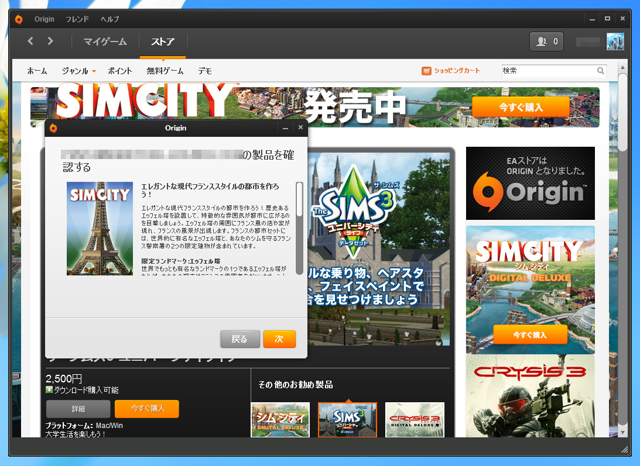Viewport: 640px width, 466px height.
Task: Click the Origin logo icon in title bar
Action: tap(19, 19)
